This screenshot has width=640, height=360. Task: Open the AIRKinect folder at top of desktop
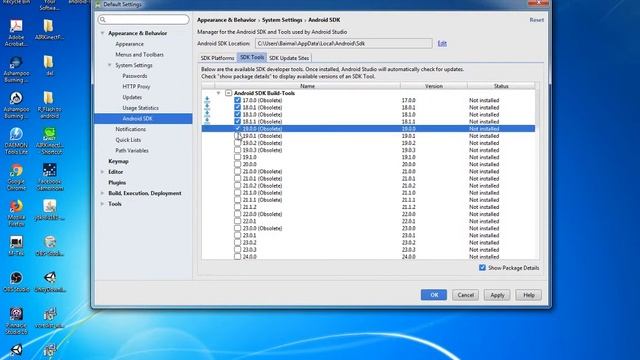pyautogui.click(x=49, y=29)
